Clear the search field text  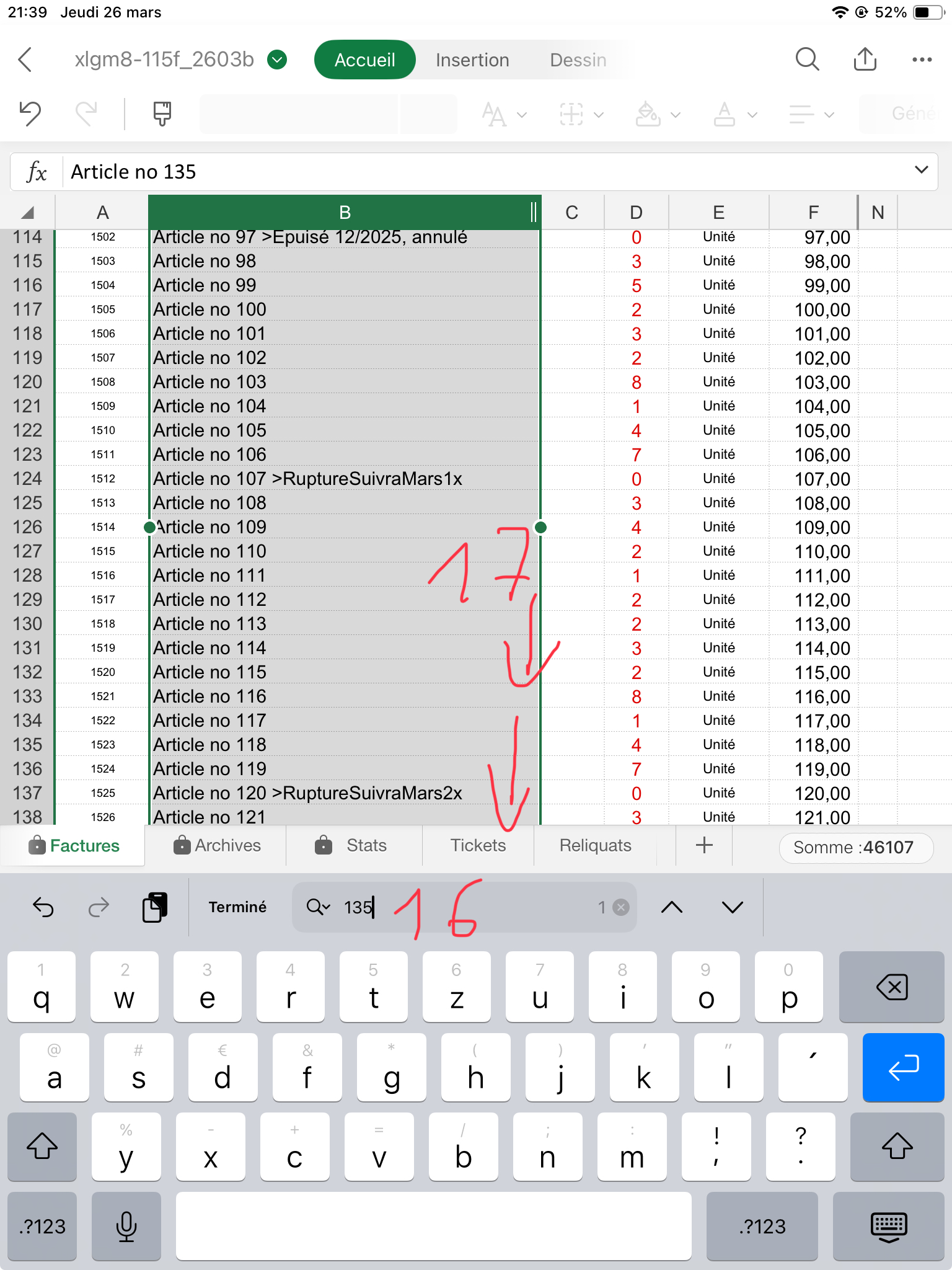pyautogui.click(x=620, y=907)
